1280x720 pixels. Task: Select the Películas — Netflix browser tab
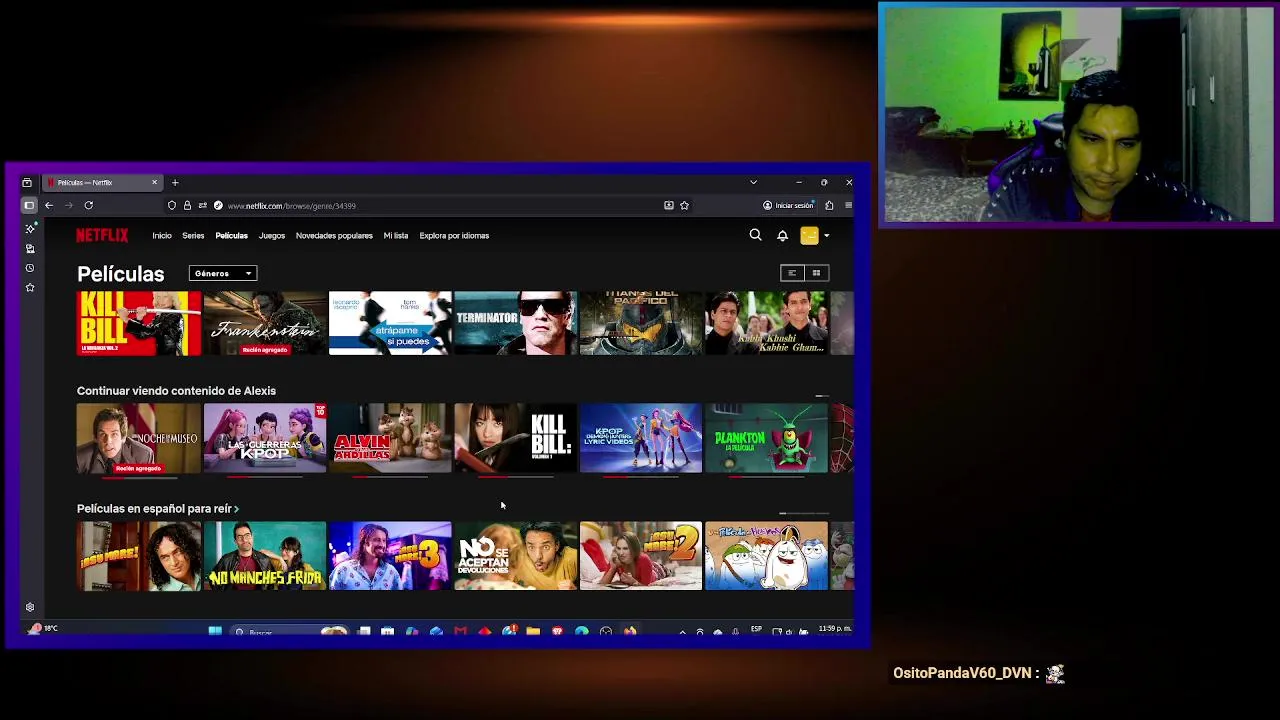pyautogui.click(x=102, y=183)
